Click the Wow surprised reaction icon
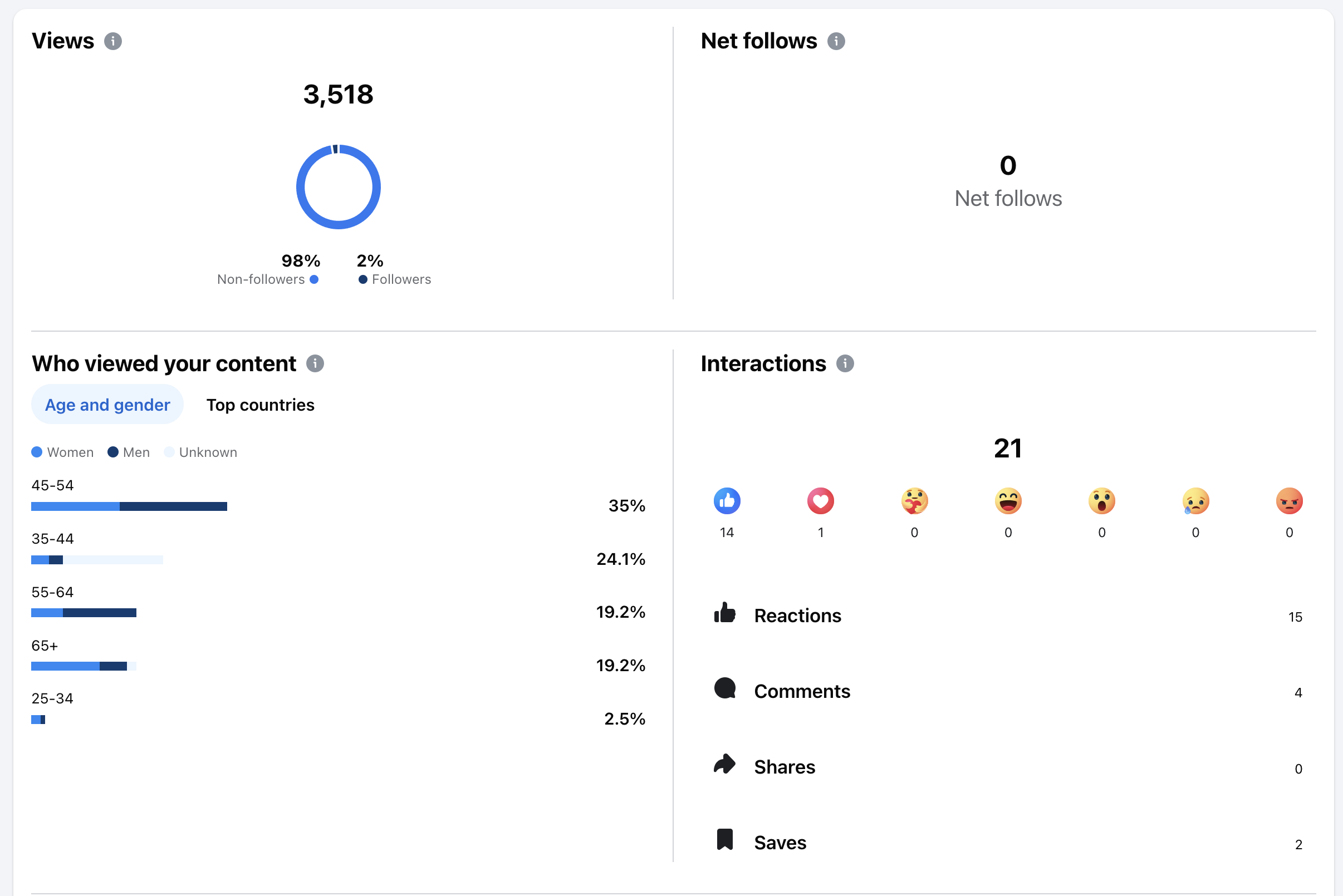The width and height of the screenshot is (1343, 896). click(x=1102, y=501)
